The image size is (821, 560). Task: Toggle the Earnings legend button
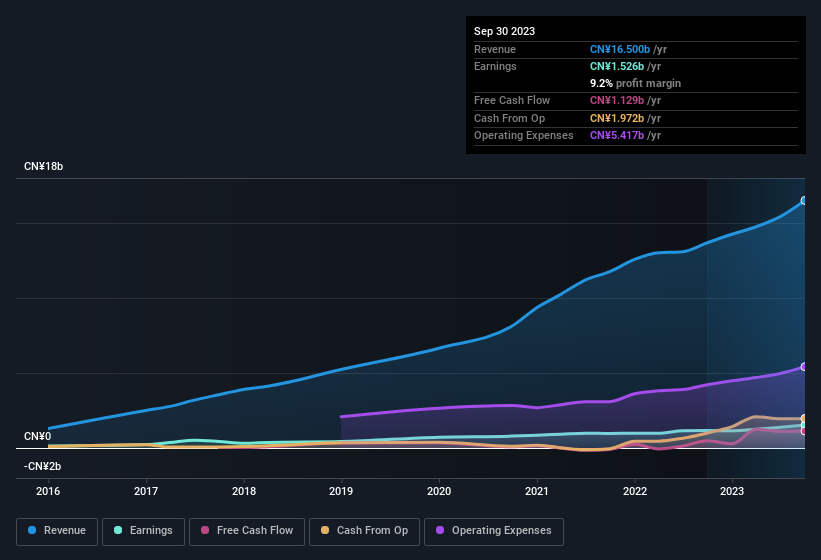coord(143,531)
